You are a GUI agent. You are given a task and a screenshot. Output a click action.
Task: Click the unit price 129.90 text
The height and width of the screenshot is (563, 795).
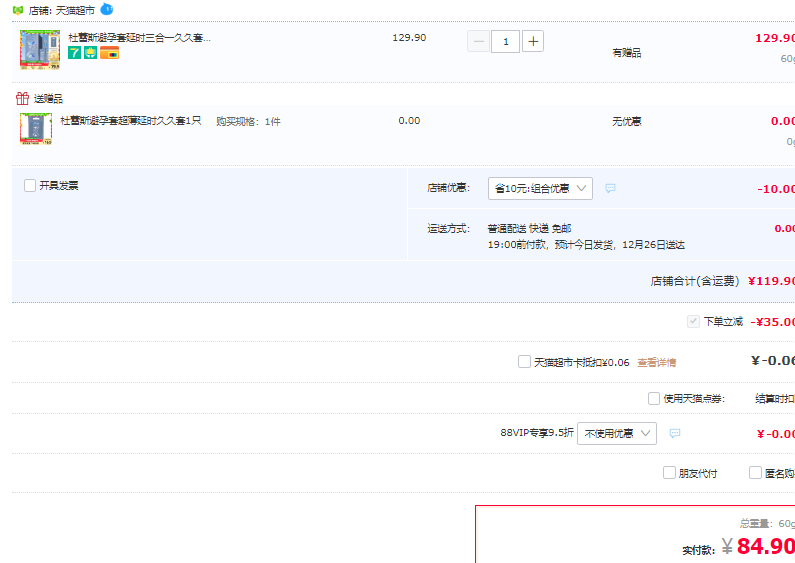pos(409,38)
